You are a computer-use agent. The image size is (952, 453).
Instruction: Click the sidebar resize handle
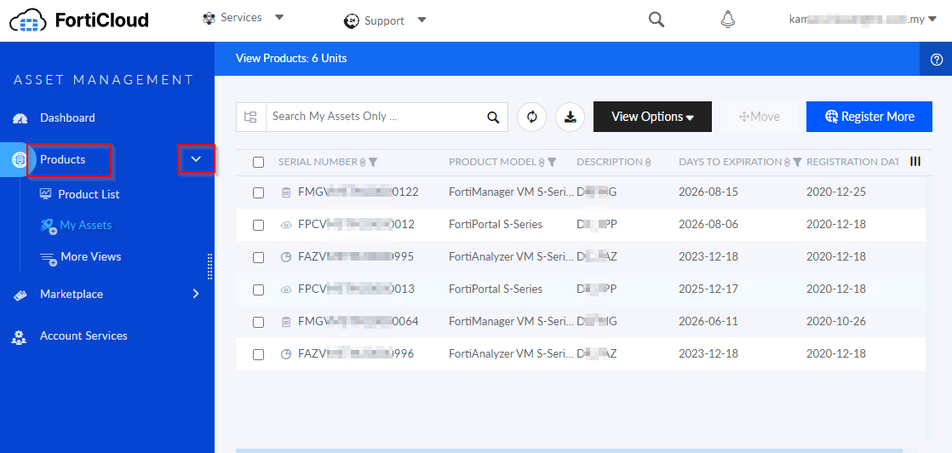pos(210,266)
